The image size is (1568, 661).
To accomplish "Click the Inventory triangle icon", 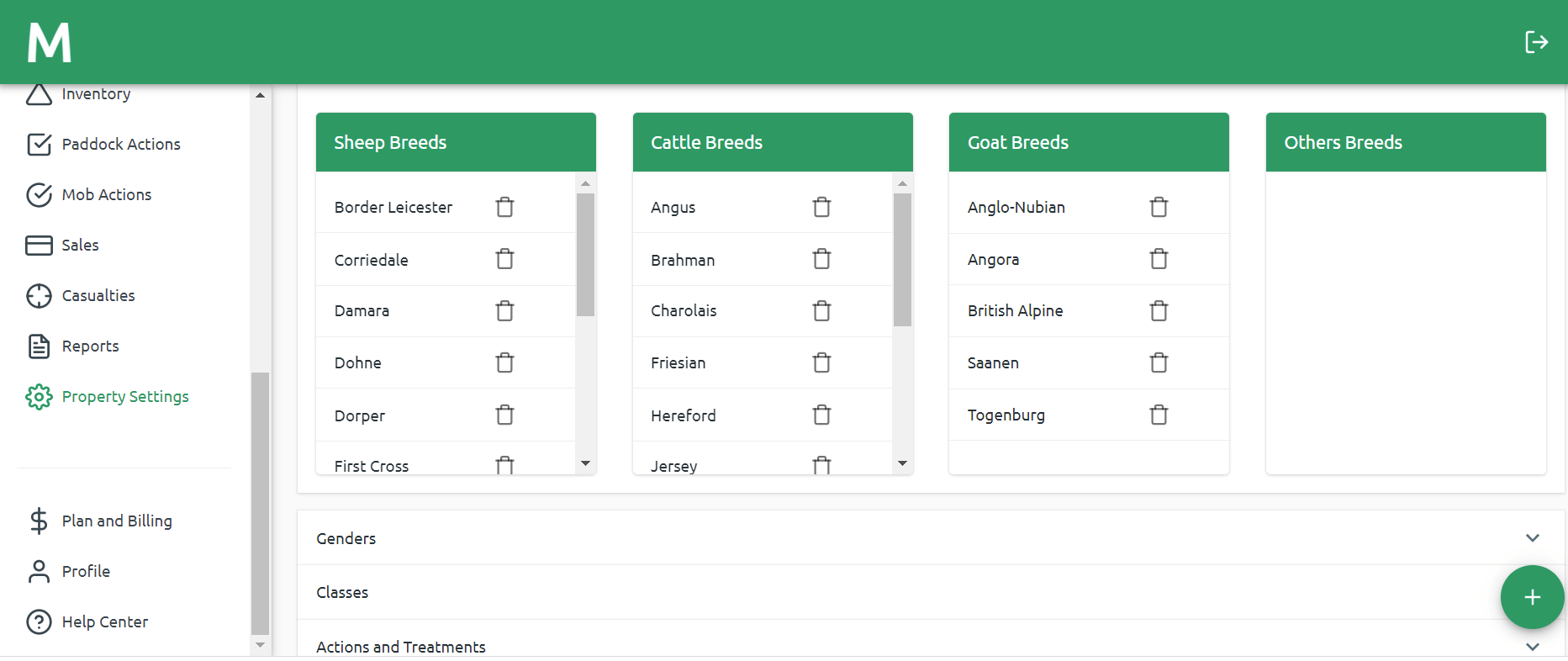I will coord(39,94).
